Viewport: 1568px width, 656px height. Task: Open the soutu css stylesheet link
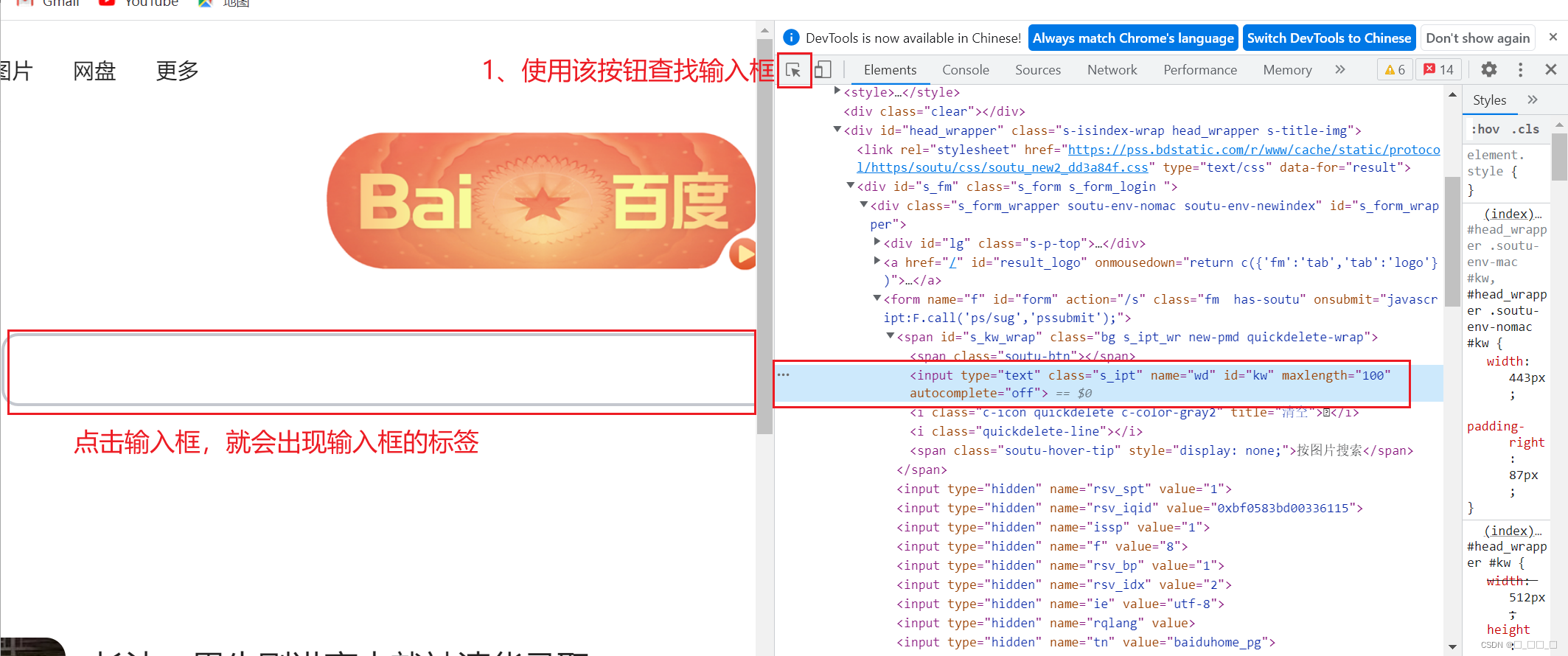pyautogui.click(x=1148, y=158)
